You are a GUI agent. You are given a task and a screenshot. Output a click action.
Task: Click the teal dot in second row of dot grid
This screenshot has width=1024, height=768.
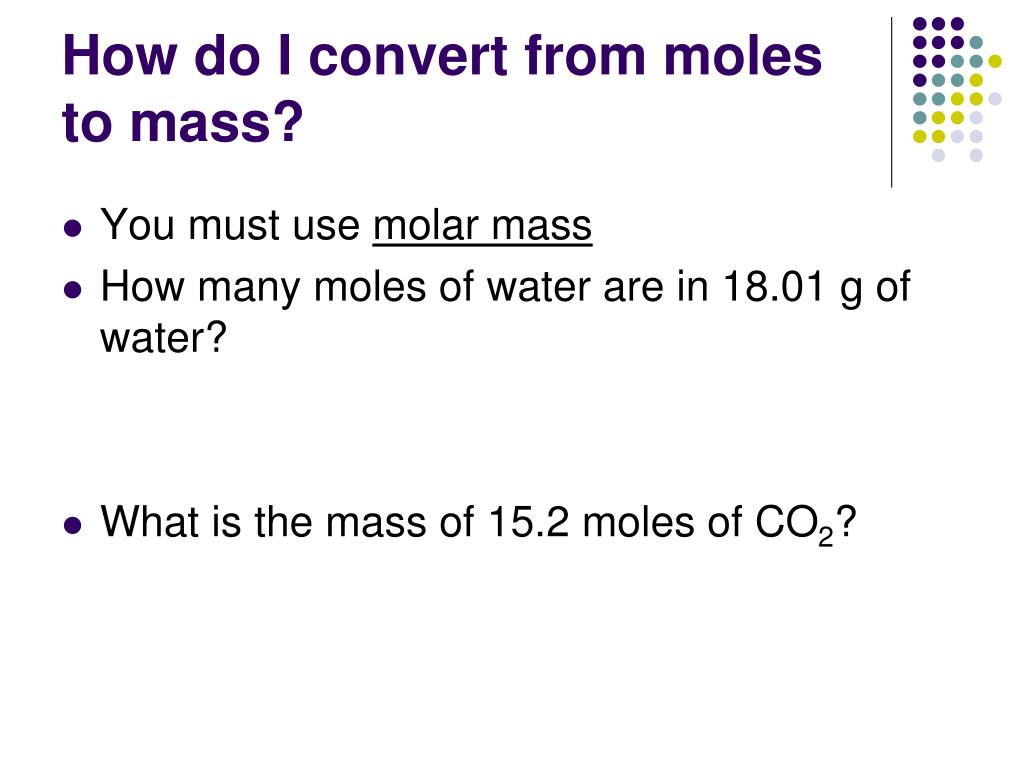tap(976, 42)
